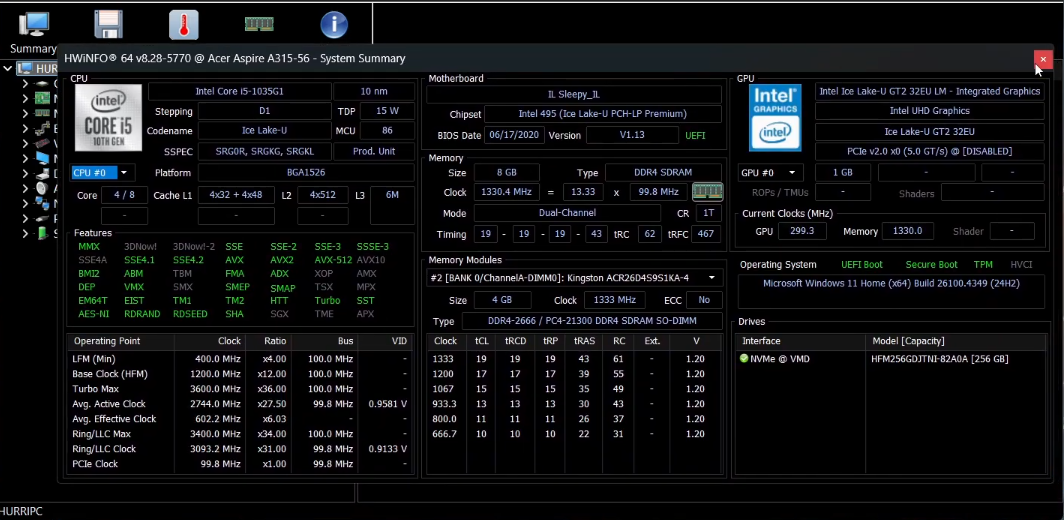Click the green NVMe drive status icon
The image size is (1064, 520).
[x=744, y=359]
